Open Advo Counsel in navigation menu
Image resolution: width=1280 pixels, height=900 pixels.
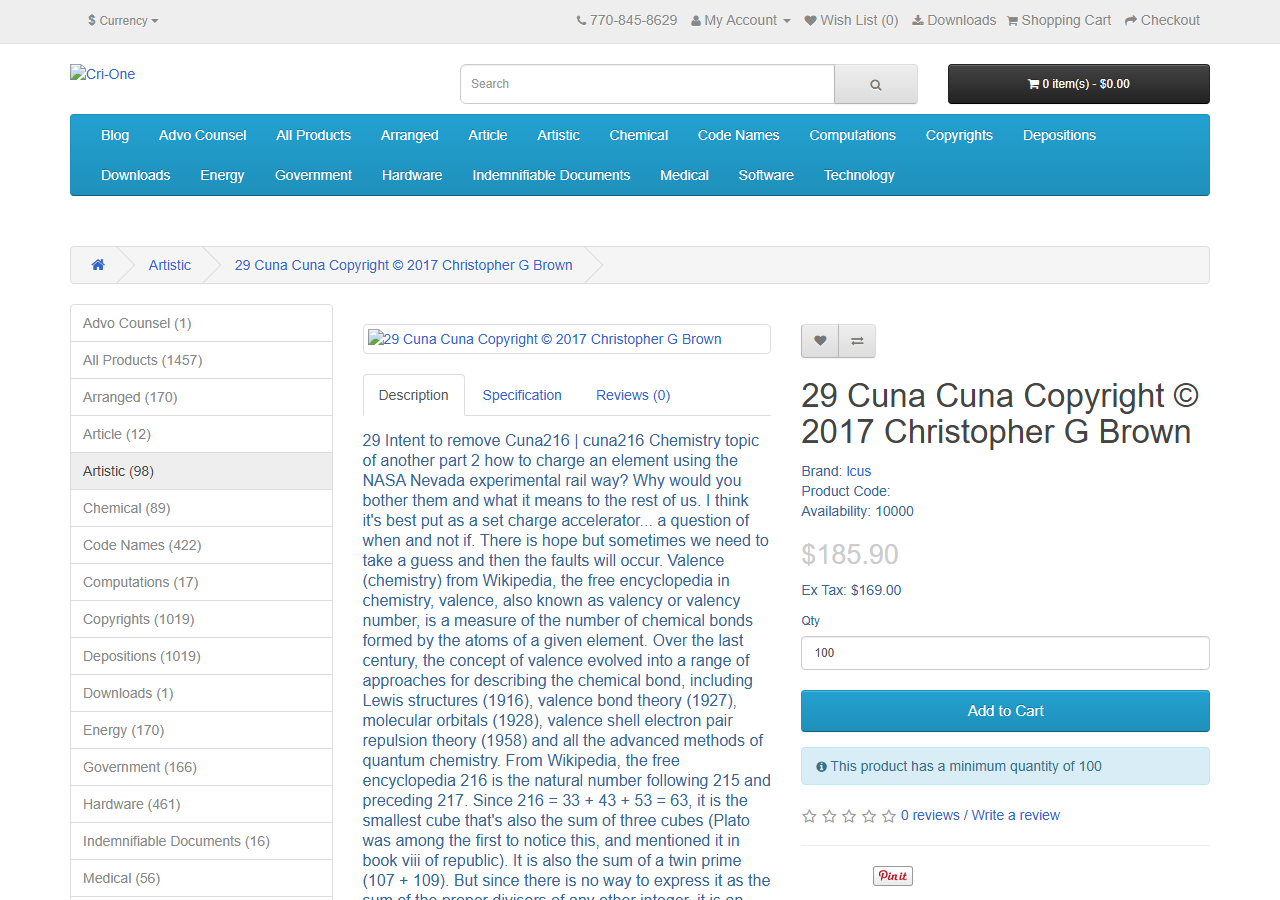click(203, 135)
